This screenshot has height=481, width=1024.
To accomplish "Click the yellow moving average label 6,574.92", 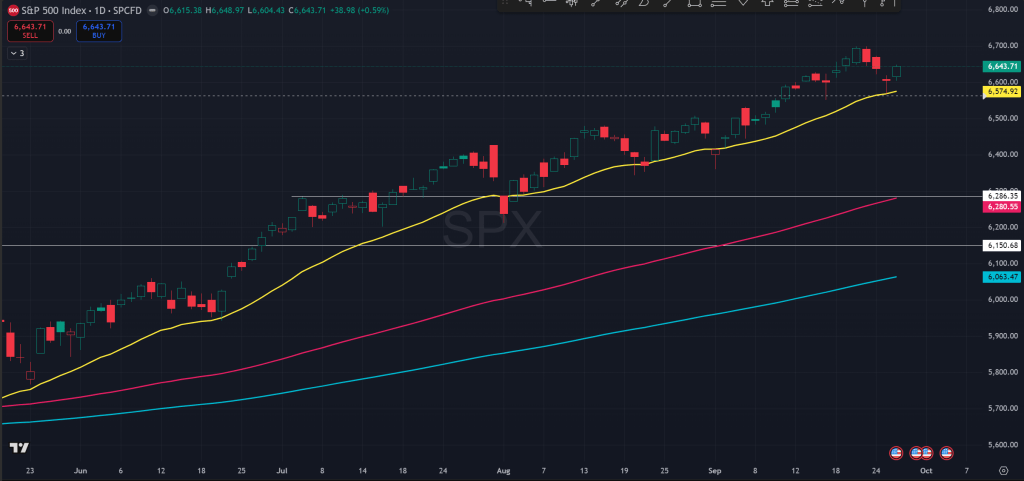I will point(1001,92).
